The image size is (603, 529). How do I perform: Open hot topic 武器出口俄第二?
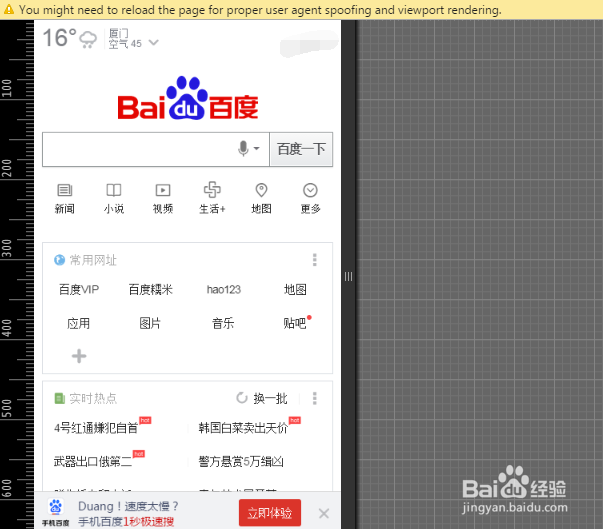(93, 461)
